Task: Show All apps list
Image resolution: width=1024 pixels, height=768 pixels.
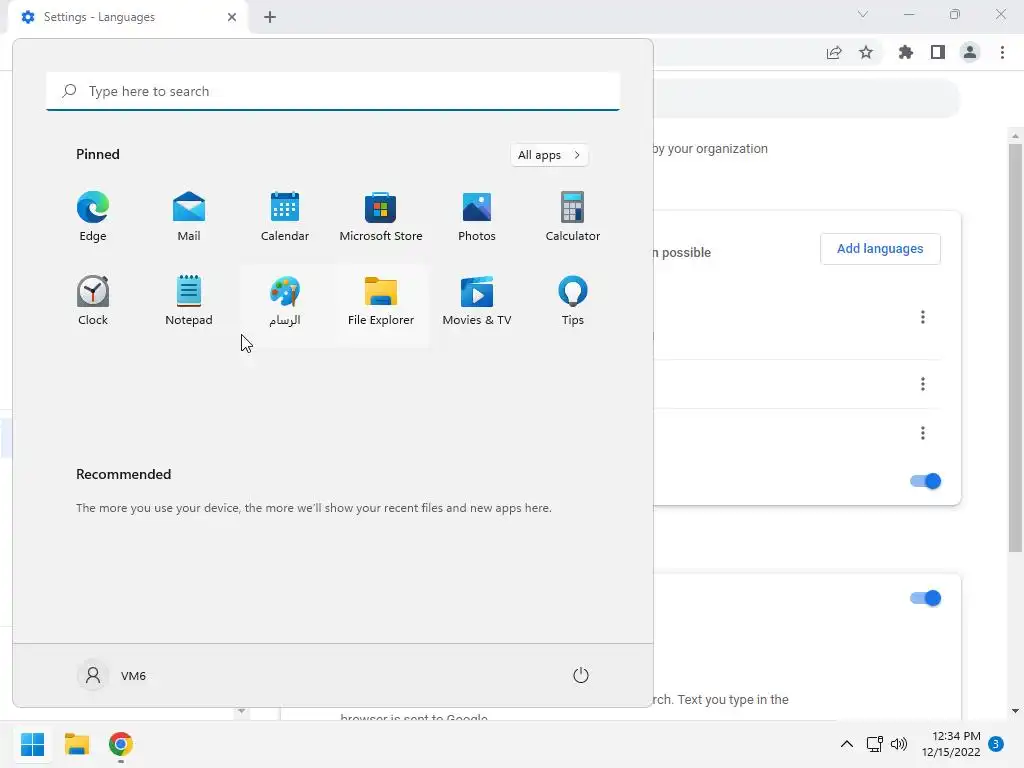Action: pyautogui.click(x=549, y=155)
